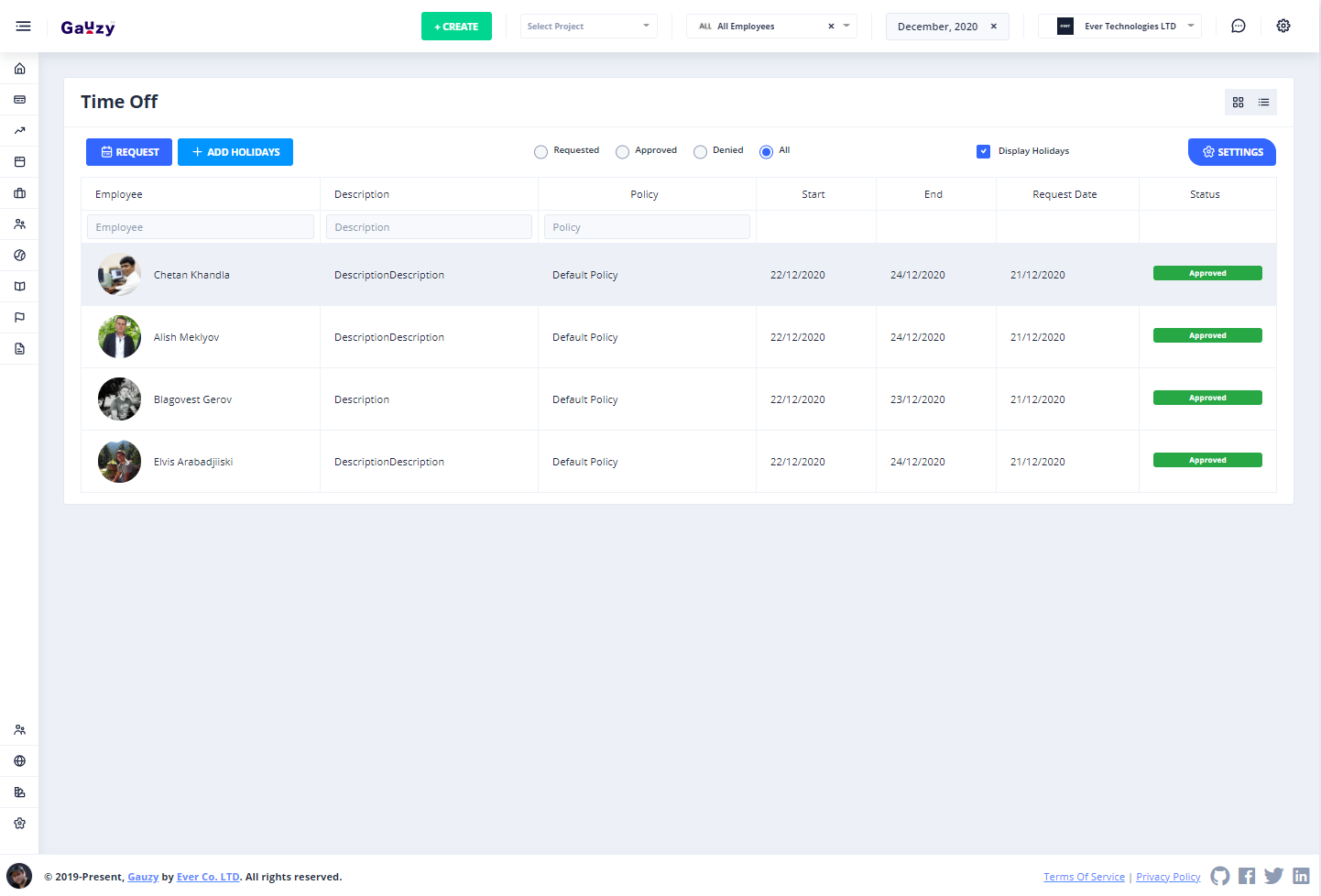Select the Denied radio filter
The width and height of the screenshot is (1321, 896).
point(701,152)
